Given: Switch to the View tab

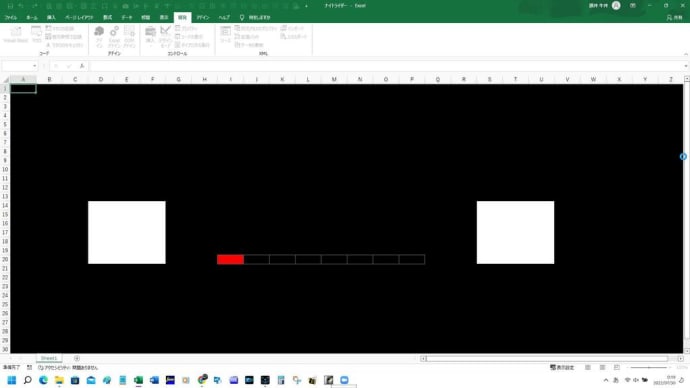Looking at the screenshot, I should pyautogui.click(x=164, y=18).
